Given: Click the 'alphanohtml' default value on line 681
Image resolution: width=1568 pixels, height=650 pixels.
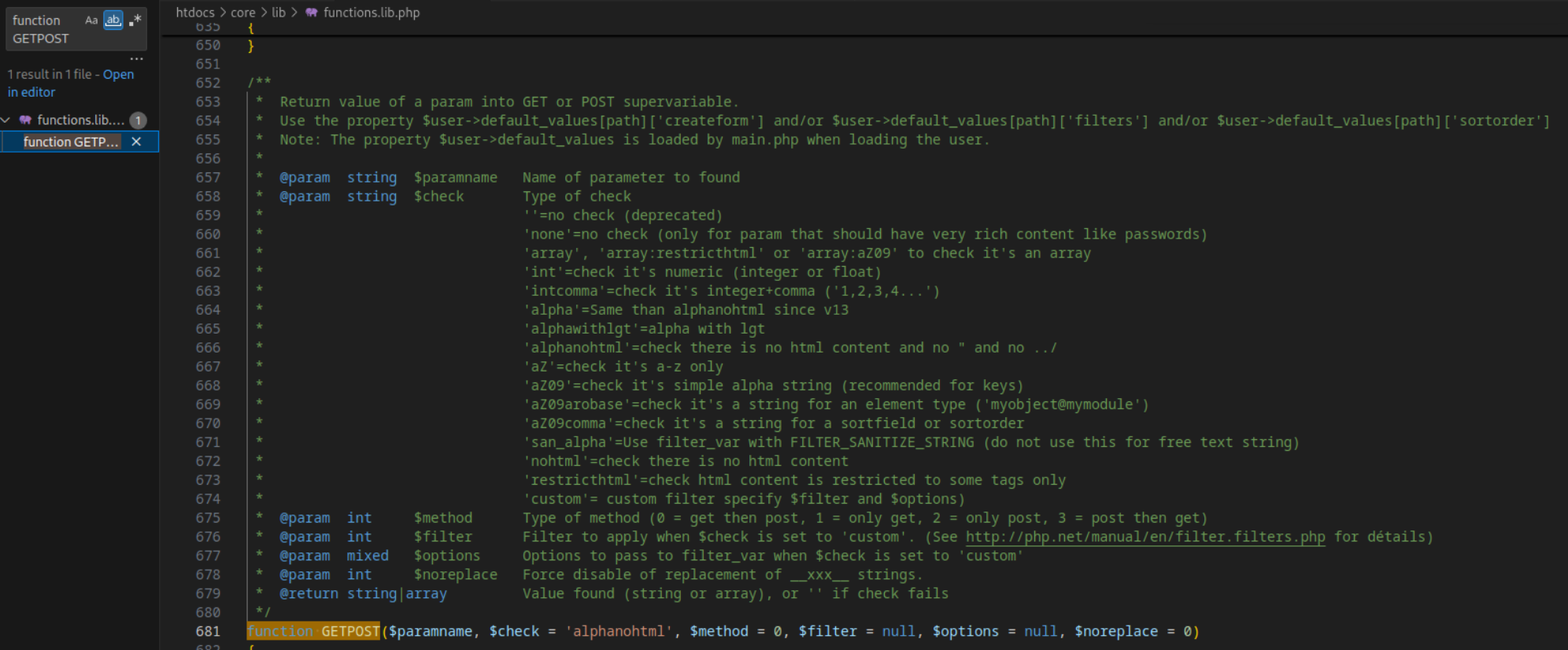Looking at the screenshot, I should coord(619,631).
